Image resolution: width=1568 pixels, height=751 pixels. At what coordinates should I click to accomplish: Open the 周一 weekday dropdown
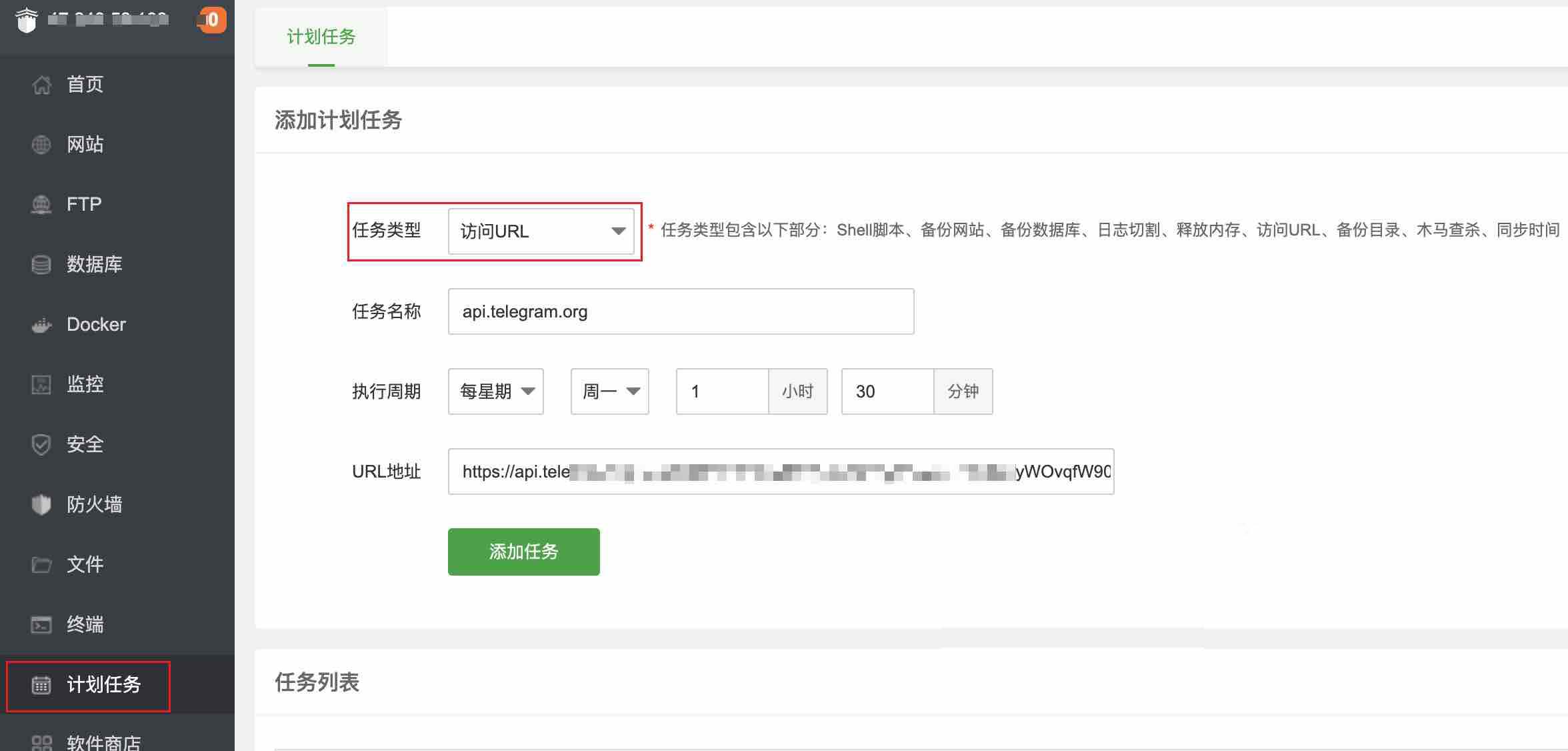[610, 392]
